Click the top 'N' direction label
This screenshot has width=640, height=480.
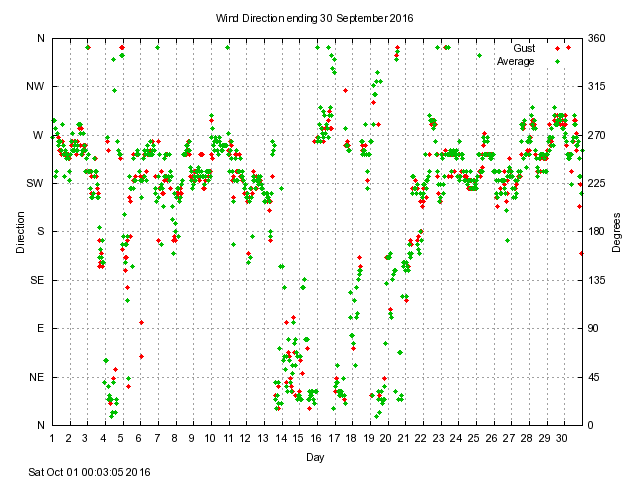point(41,38)
